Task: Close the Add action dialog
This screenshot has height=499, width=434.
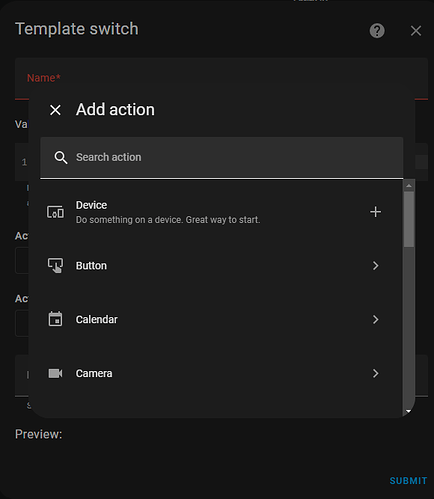Action: [55, 110]
